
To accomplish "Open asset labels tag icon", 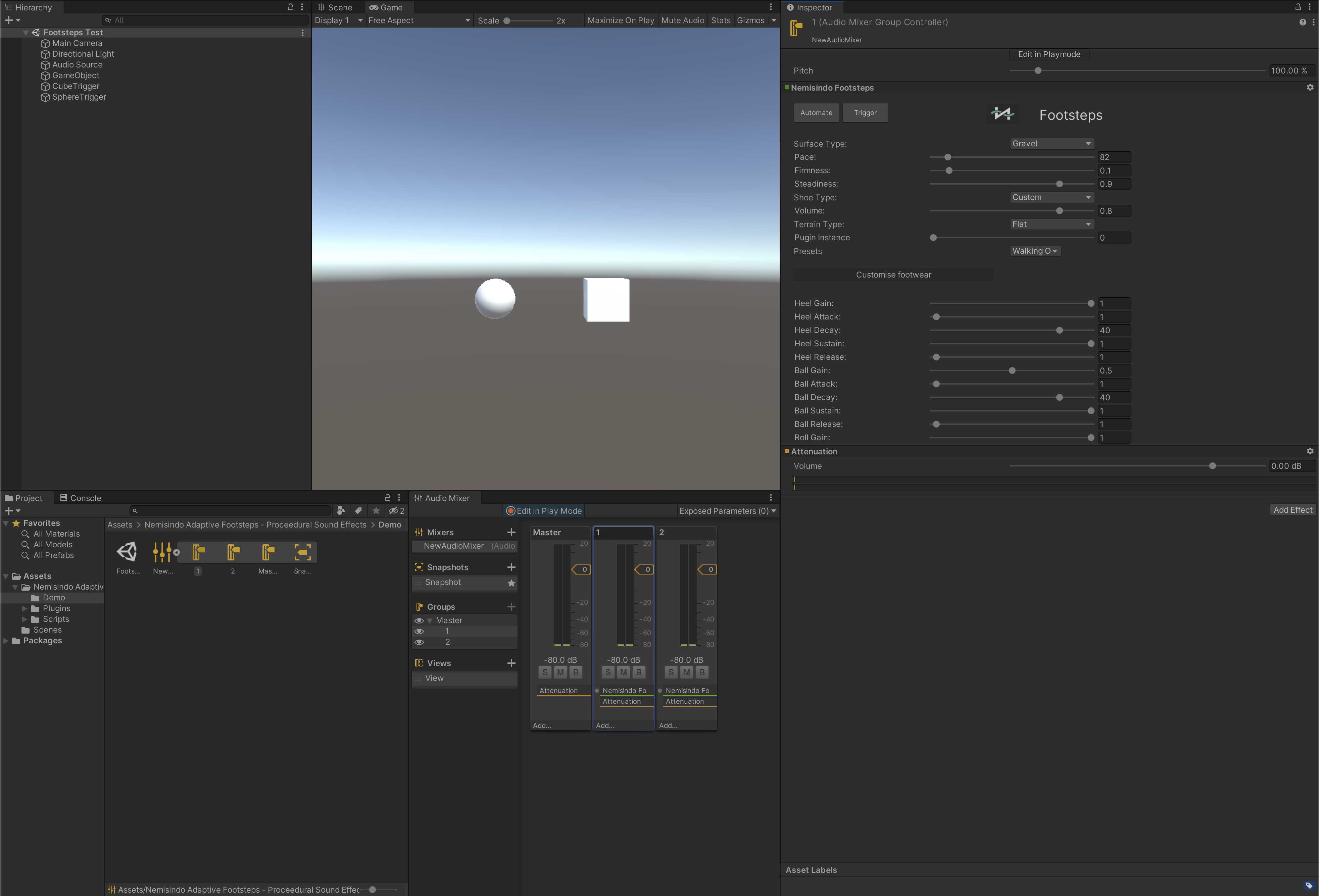I will [1309, 885].
